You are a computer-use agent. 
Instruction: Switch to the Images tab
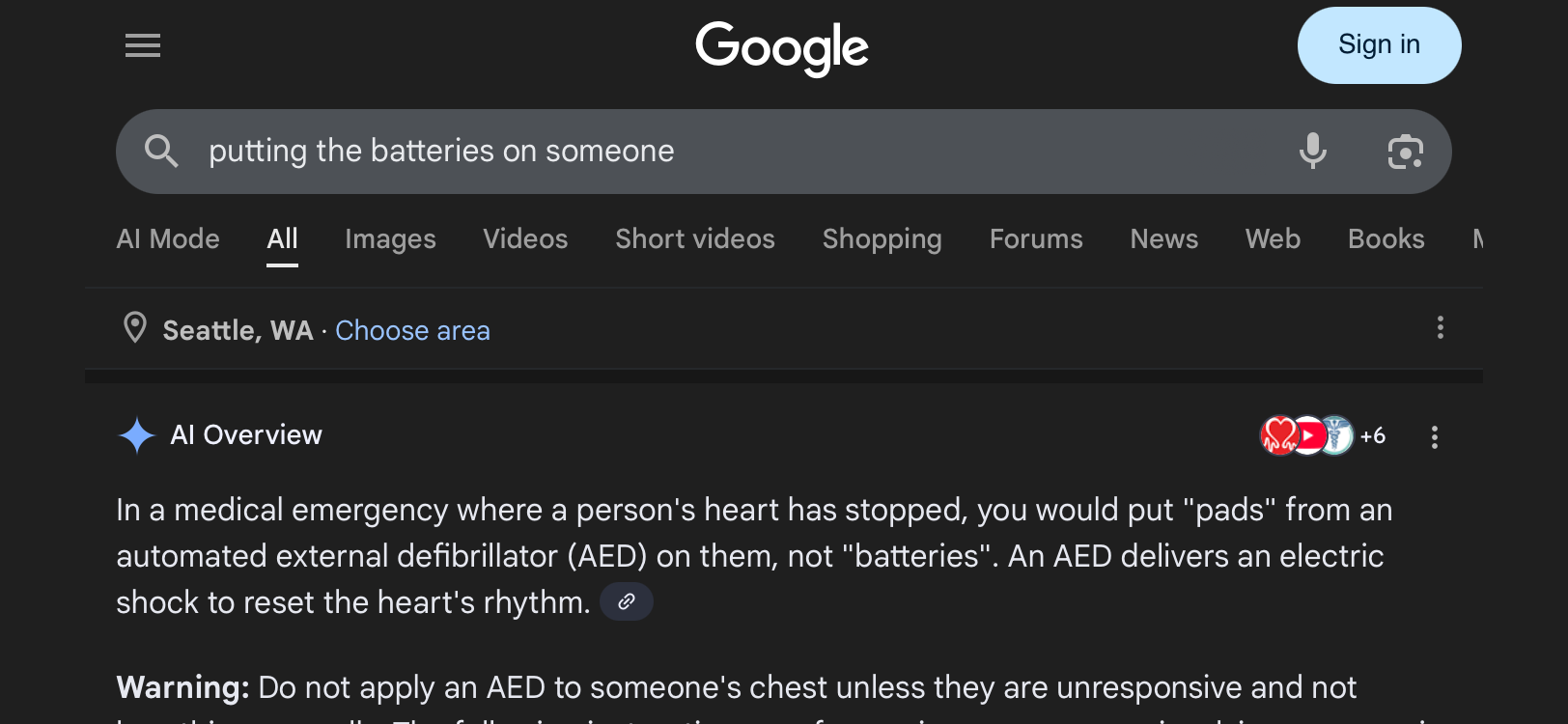pos(390,239)
